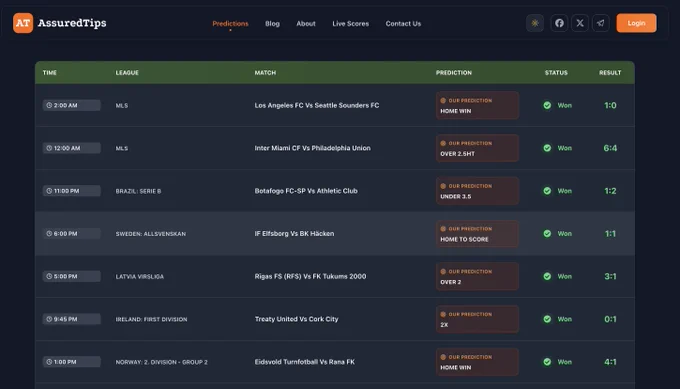Click the clock icon beside 12:00 AM
The image size is (680, 389).
coord(49,148)
